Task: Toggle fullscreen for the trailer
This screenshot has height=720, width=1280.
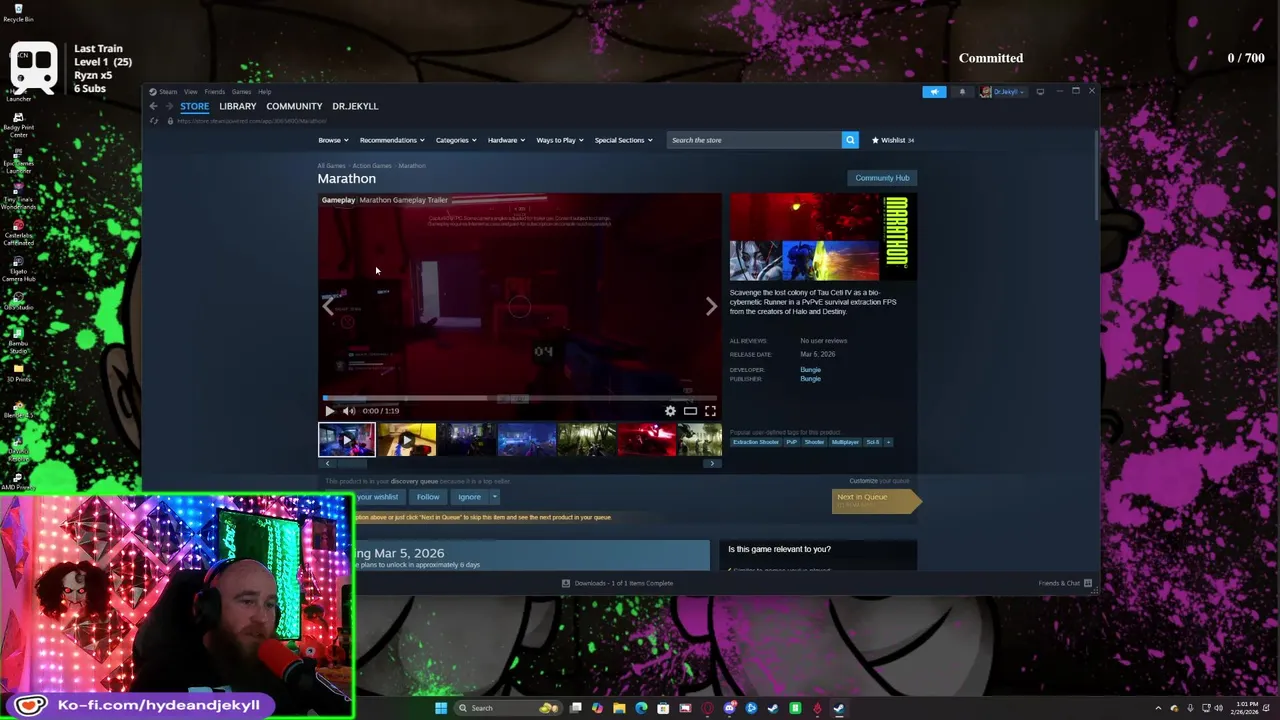Action: click(710, 411)
